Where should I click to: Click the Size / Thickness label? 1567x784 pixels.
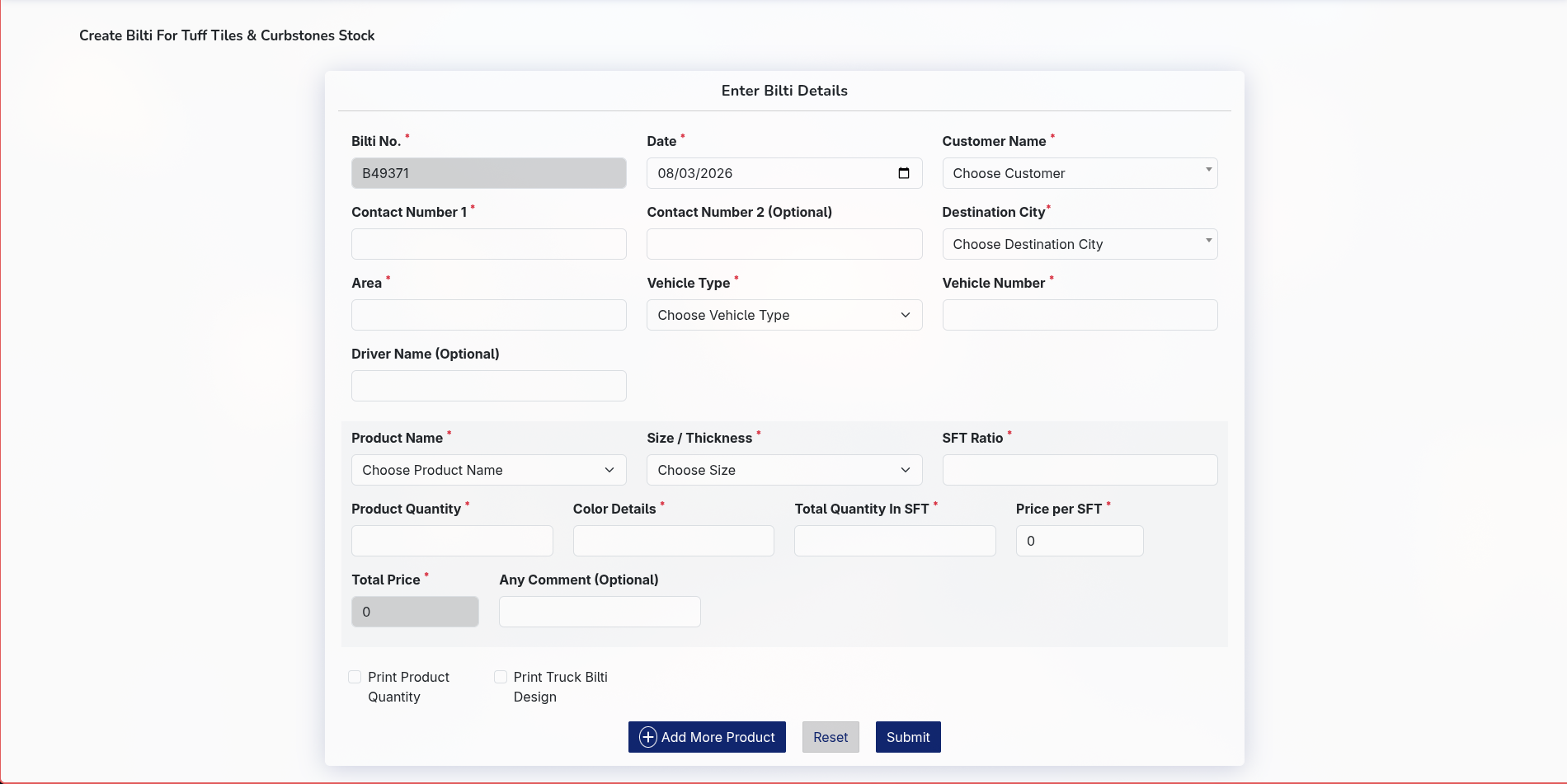pos(699,438)
